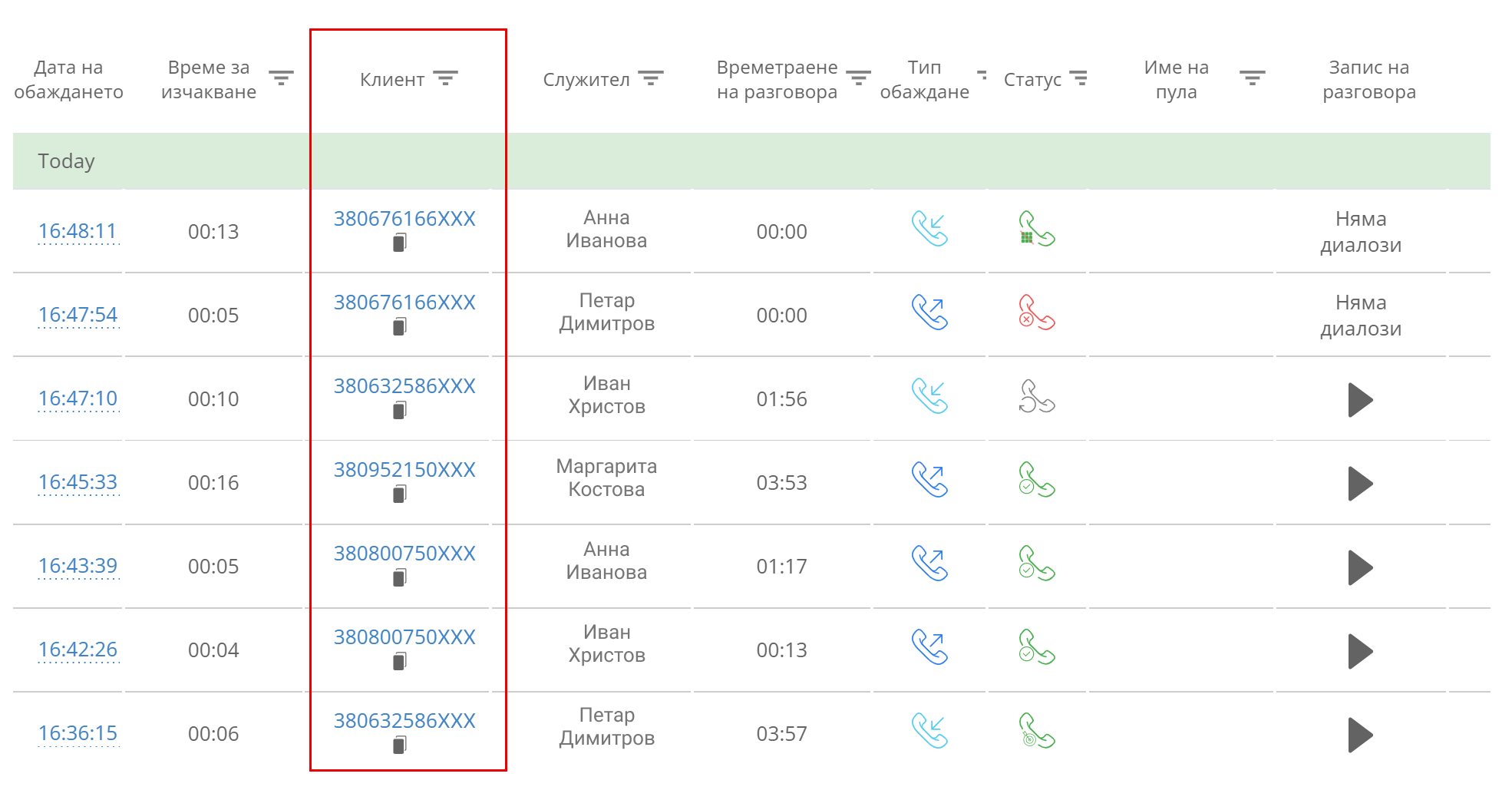This screenshot has height=800, width=1512.
Task: Select employee Петар Димитров in 16:36:15 row
Action: click(606, 726)
